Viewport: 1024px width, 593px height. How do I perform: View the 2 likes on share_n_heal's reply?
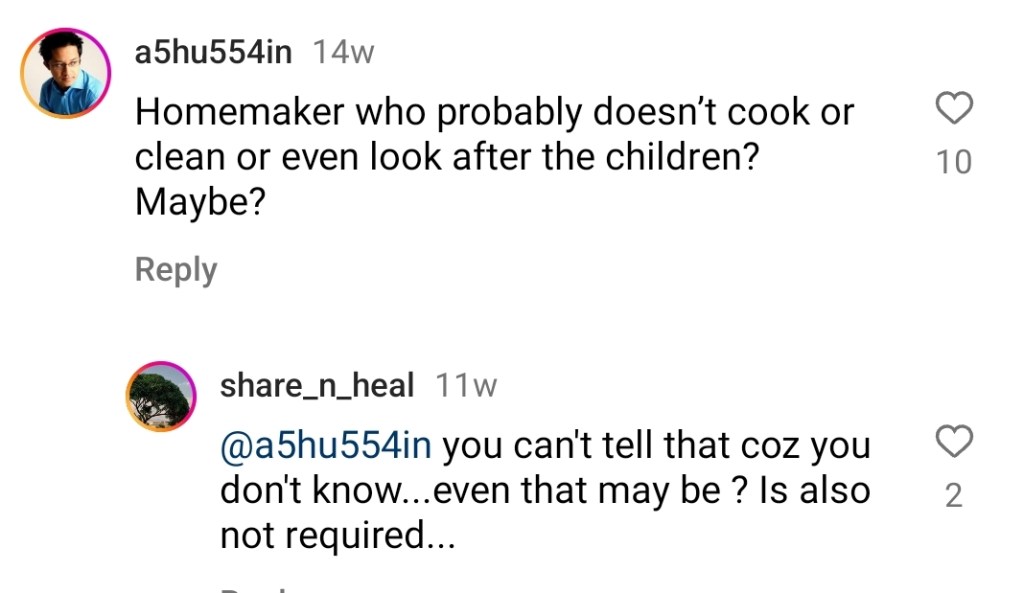coord(953,495)
